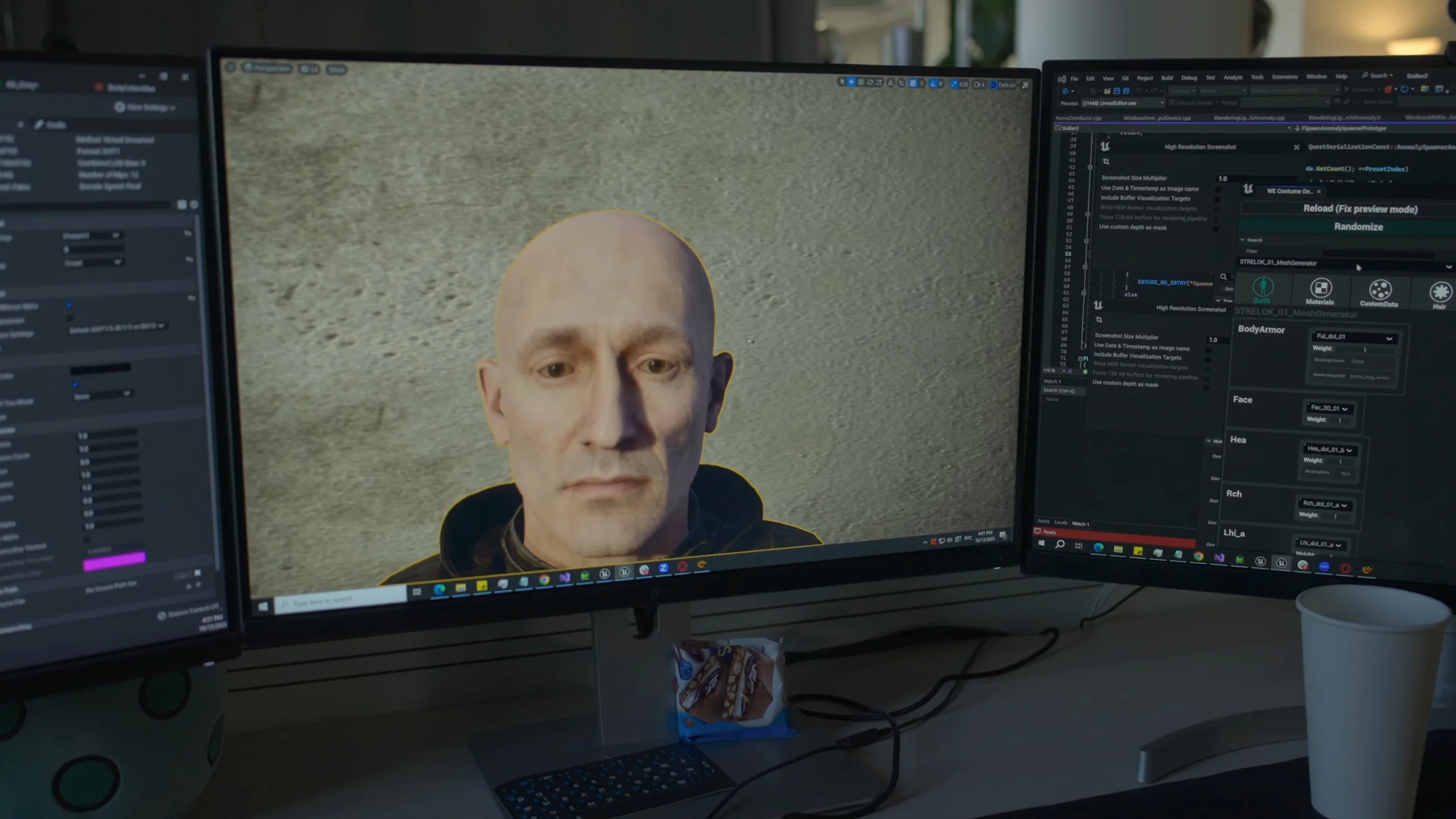The image size is (1456, 819).
Task: Toggle Force 128-bit buffers checkbox, upper panel
Action: coord(1216,220)
